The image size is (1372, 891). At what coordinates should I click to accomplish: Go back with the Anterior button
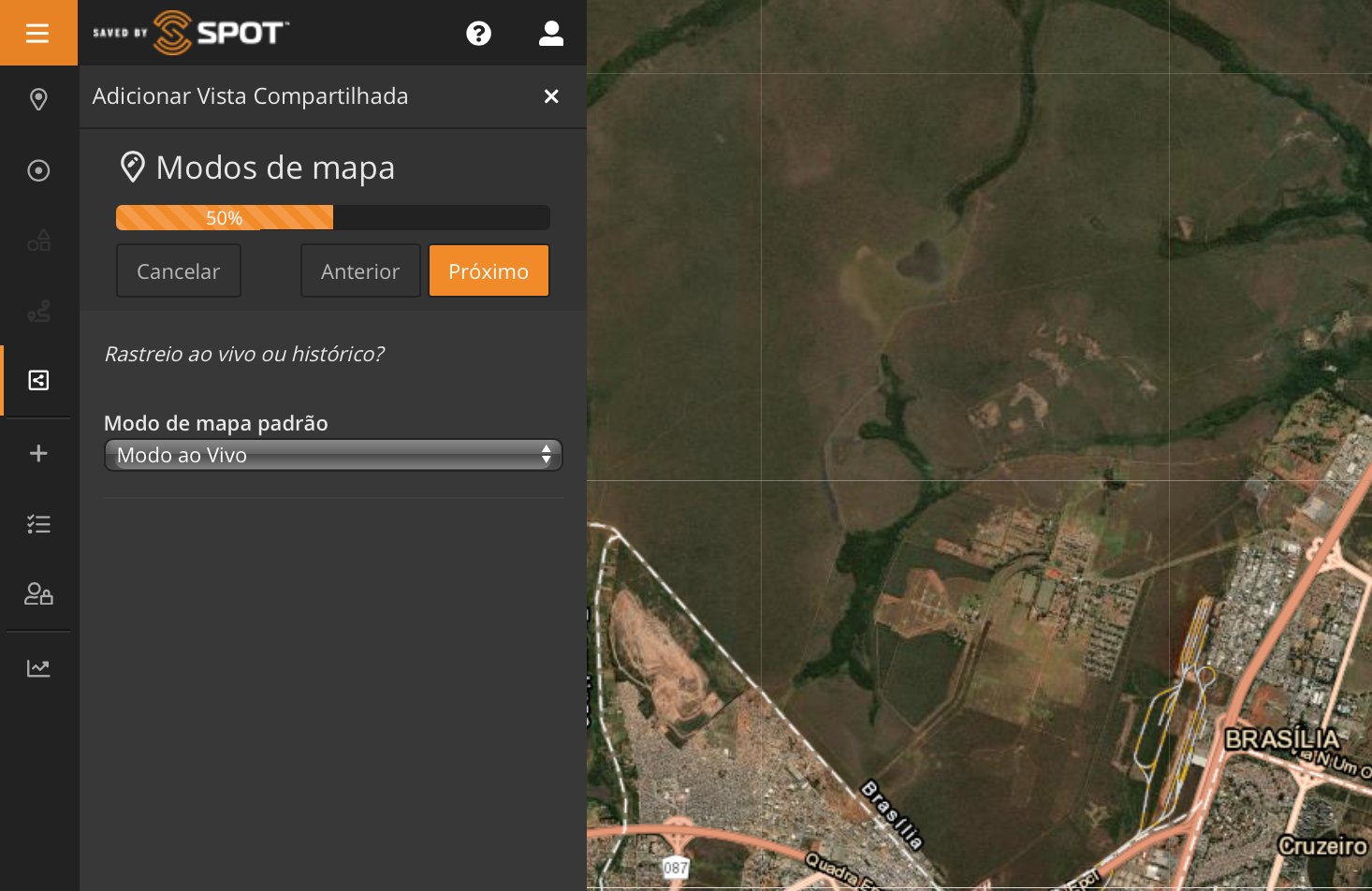pos(360,271)
